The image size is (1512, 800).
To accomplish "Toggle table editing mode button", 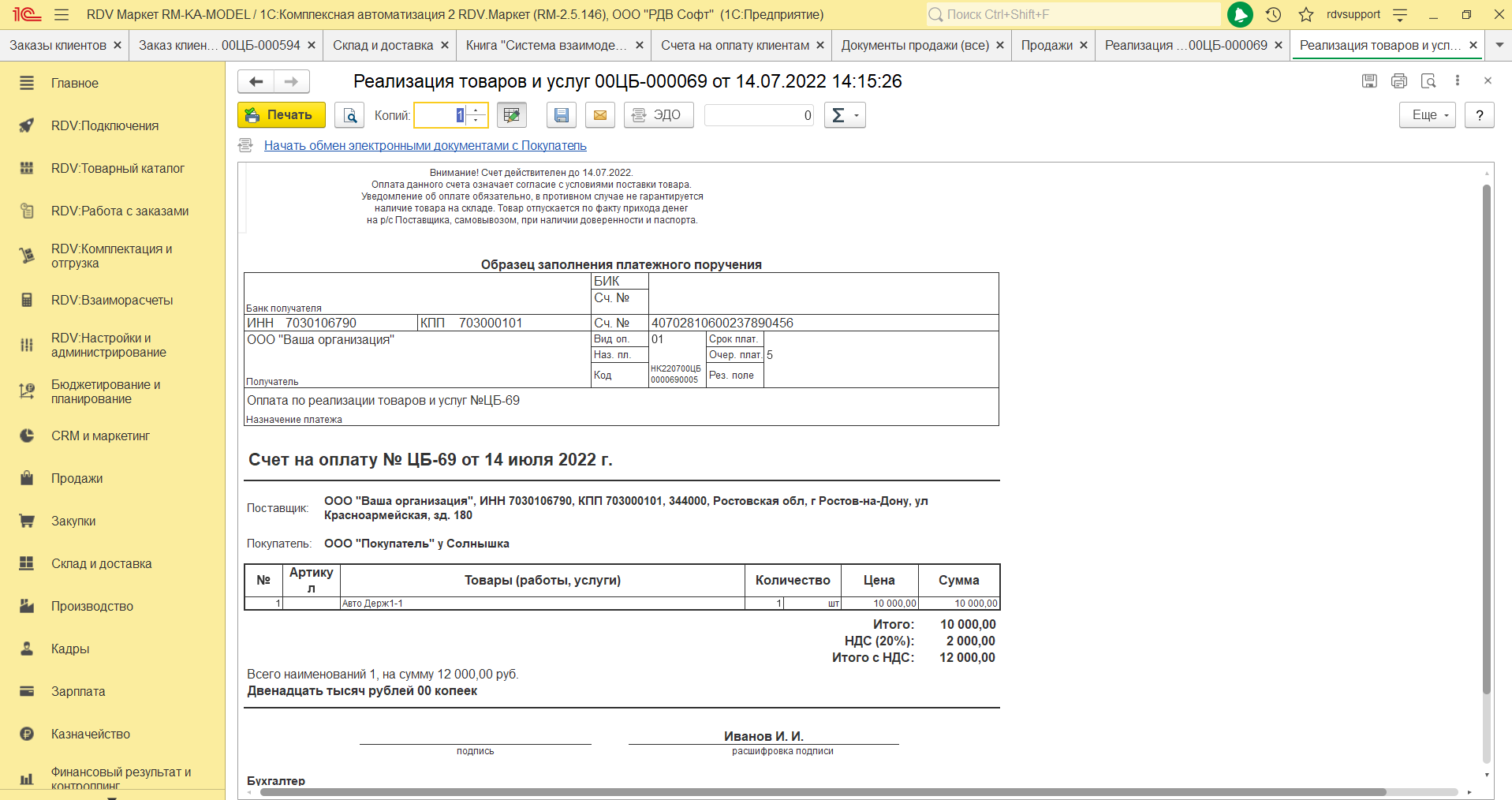I will [x=511, y=115].
